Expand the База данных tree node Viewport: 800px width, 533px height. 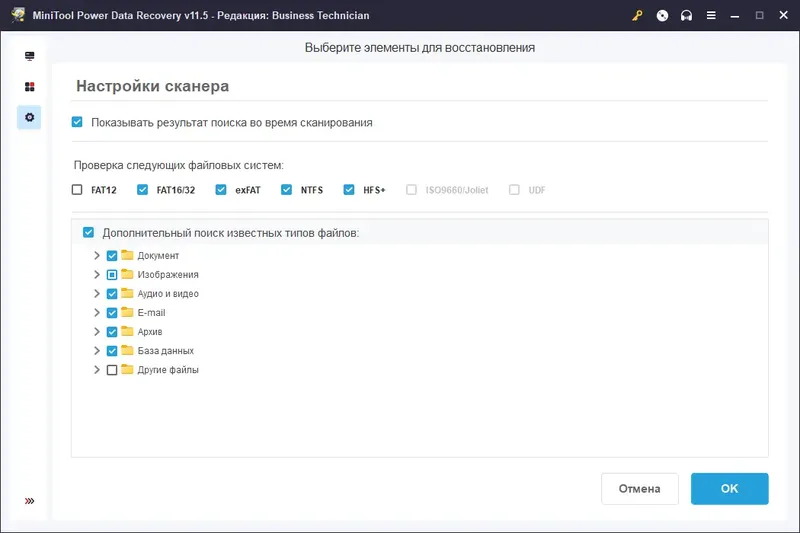click(x=96, y=351)
